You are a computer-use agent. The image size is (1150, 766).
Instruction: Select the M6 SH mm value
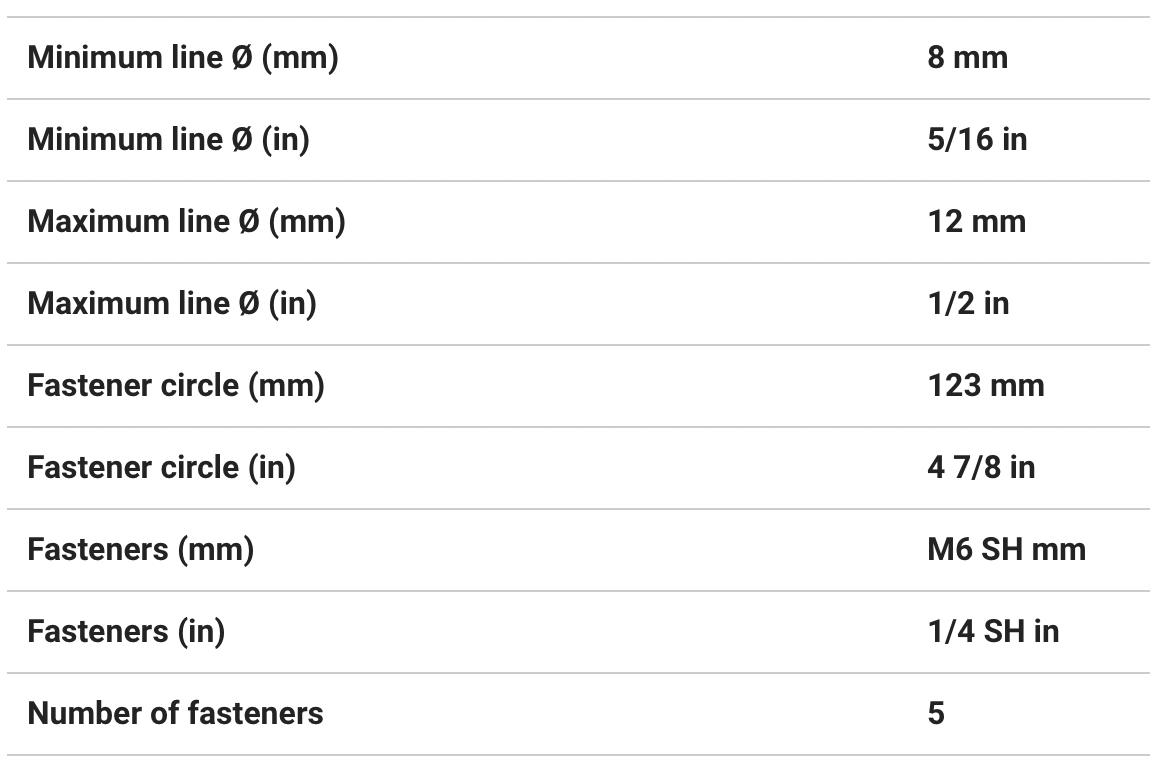(1006, 550)
